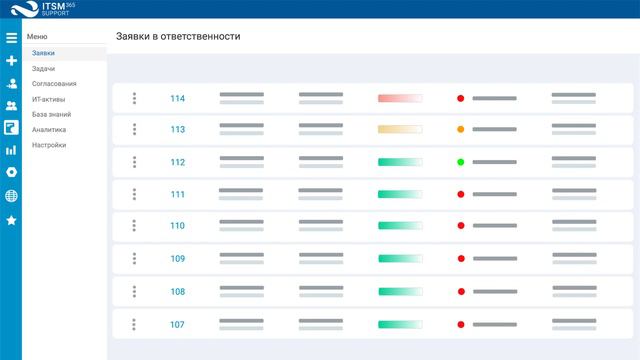Screen dimensions: 640x360
Task: Open request number 112 link
Action: point(178,162)
